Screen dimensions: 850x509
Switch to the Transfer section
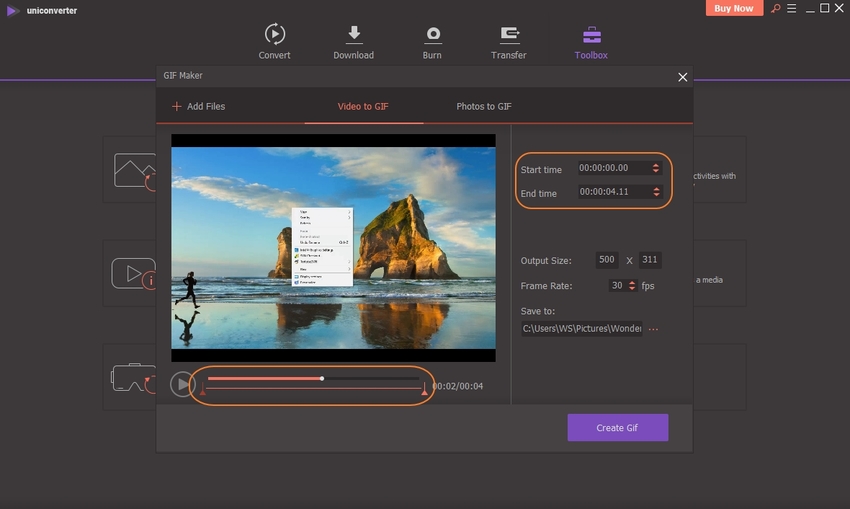(509, 42)
